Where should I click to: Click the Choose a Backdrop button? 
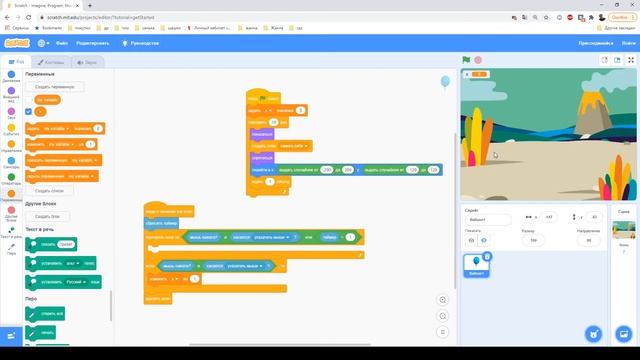click(623, 334)
